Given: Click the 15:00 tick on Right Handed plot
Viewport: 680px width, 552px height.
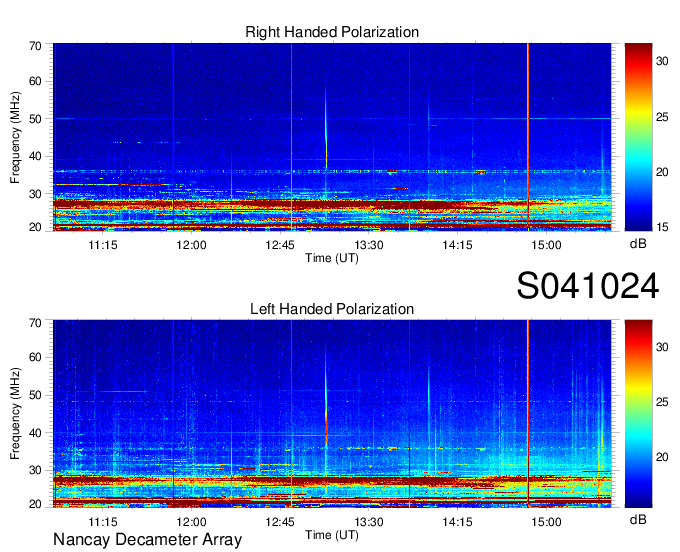Looking at the screenshot, I should coord(546,245).
